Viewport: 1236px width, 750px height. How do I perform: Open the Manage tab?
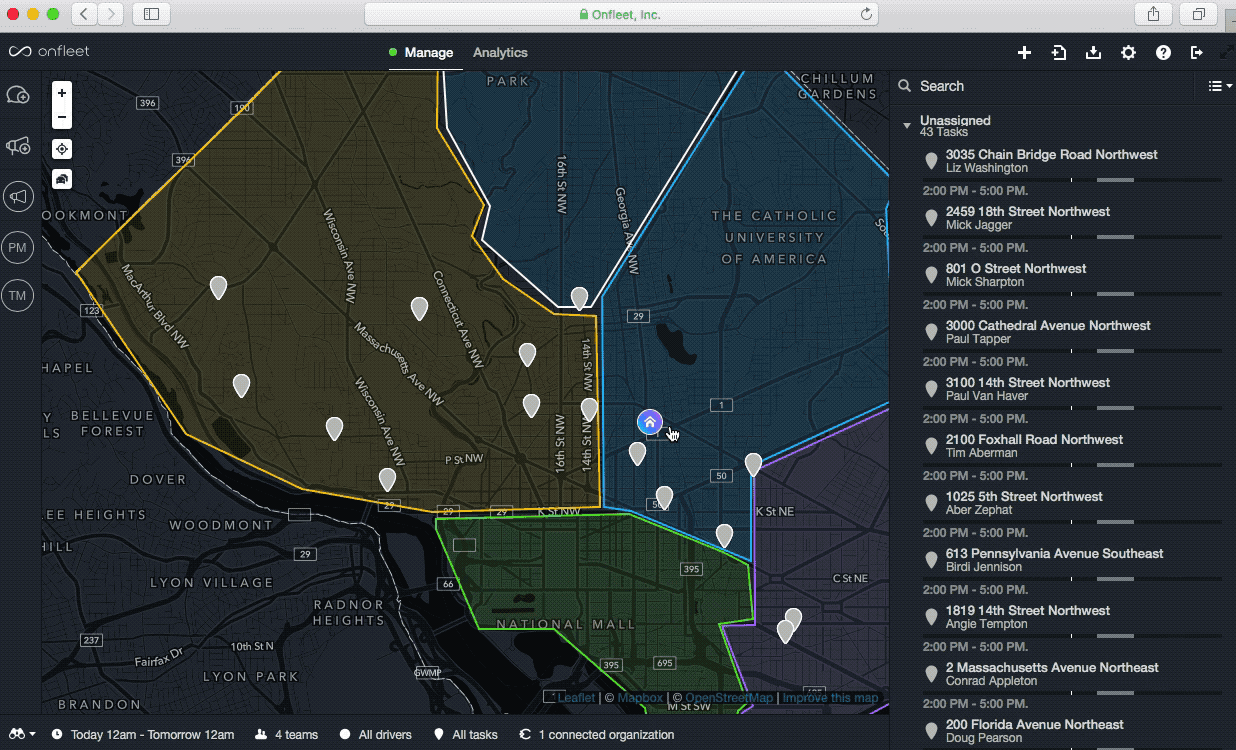point(428,53)
